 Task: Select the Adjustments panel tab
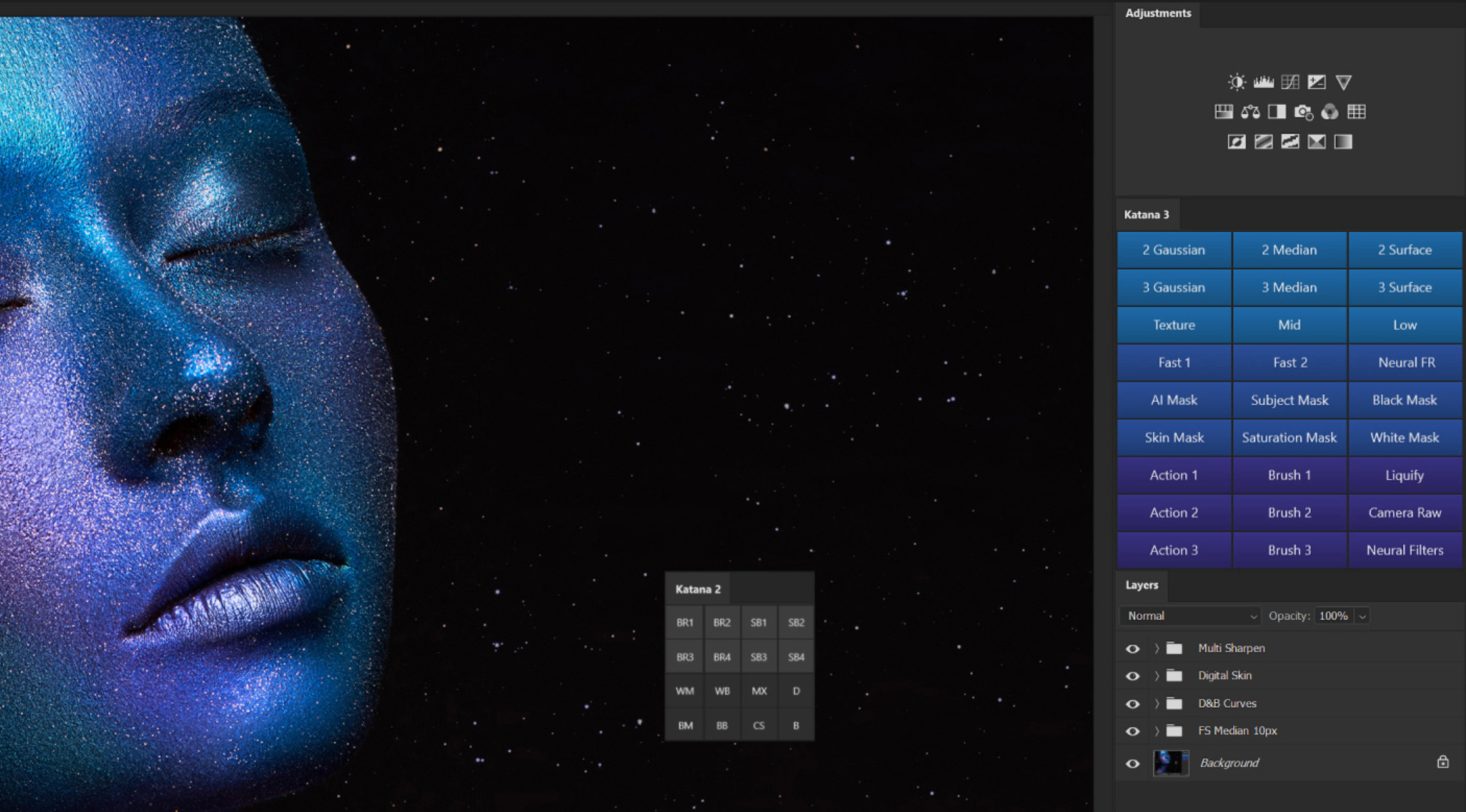coord(1158,13)
